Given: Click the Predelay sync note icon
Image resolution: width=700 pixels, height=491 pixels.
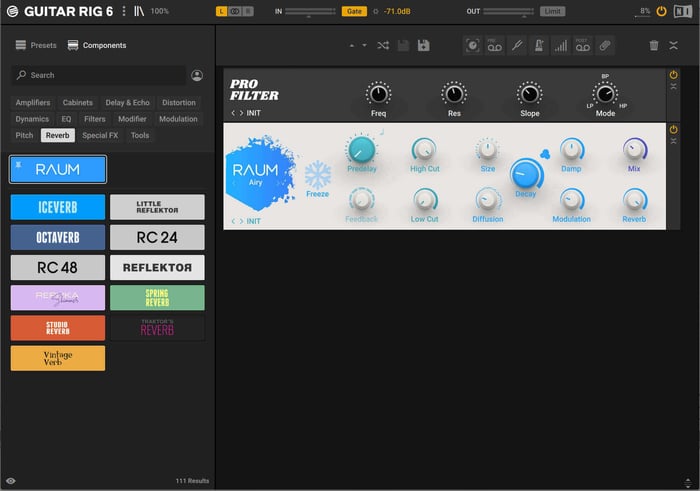Looking at the screenshot, I should pyautogui.click(x=382, y=132).
